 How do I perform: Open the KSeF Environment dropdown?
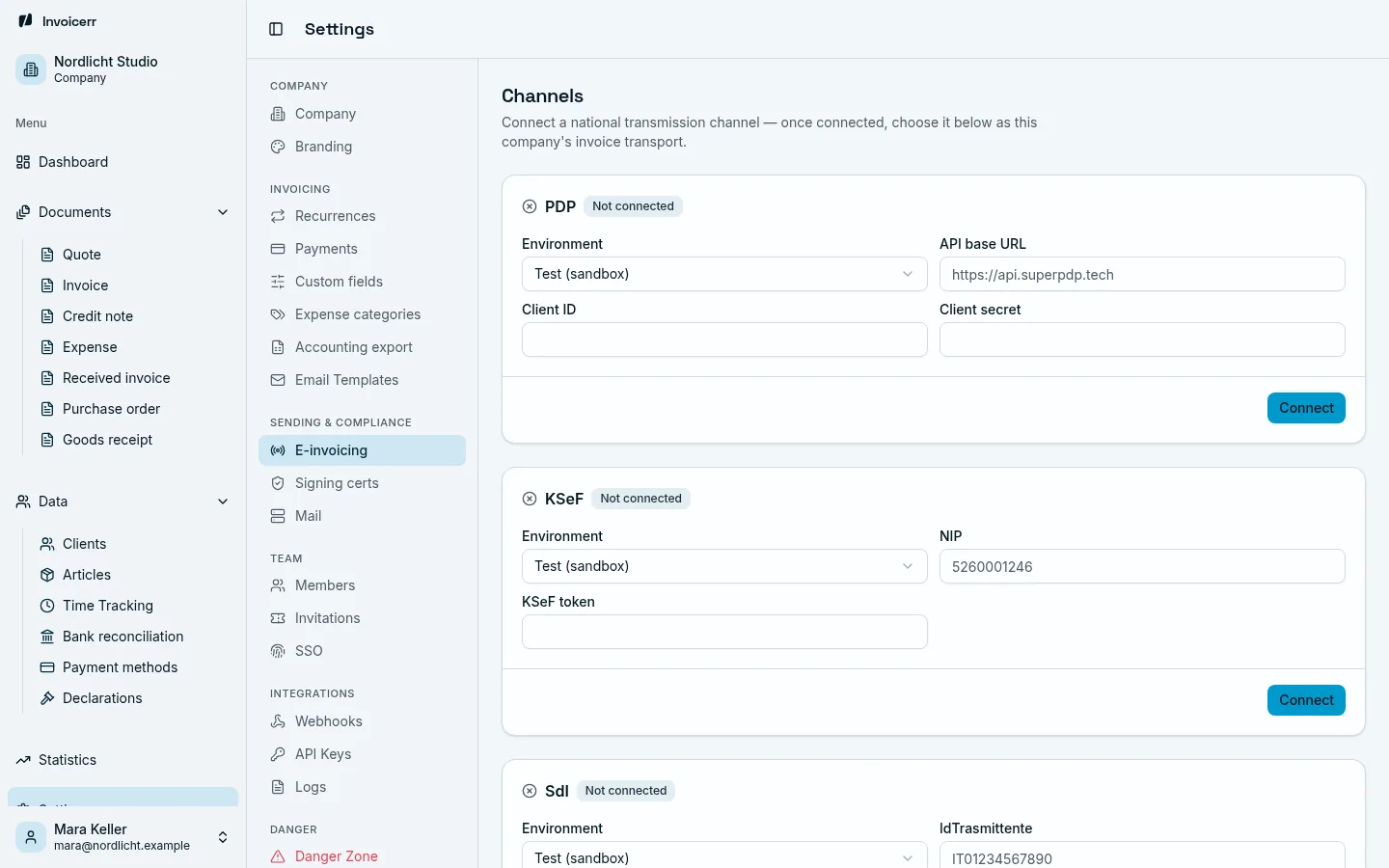click(724, 566)
